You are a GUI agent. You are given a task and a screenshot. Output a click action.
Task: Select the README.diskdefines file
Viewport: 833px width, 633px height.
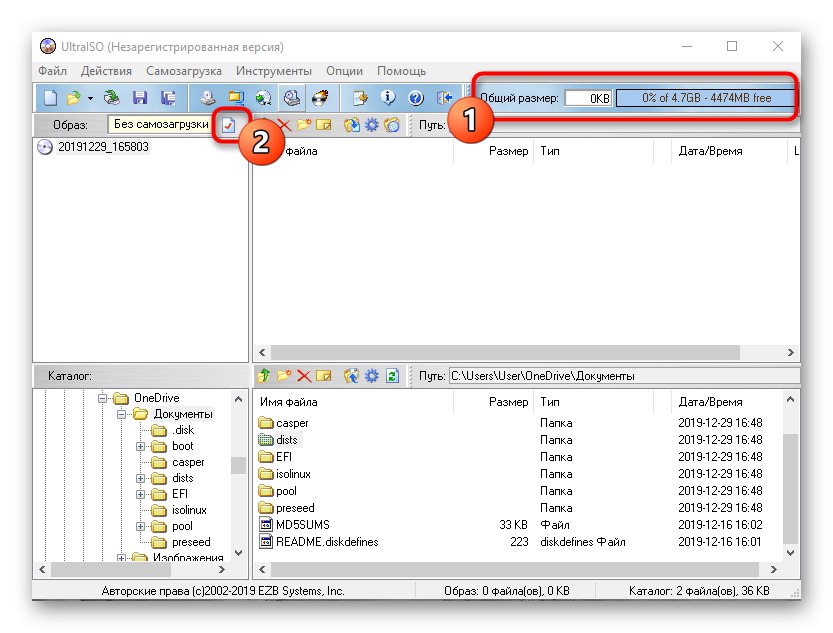click(x=327, y=542)
